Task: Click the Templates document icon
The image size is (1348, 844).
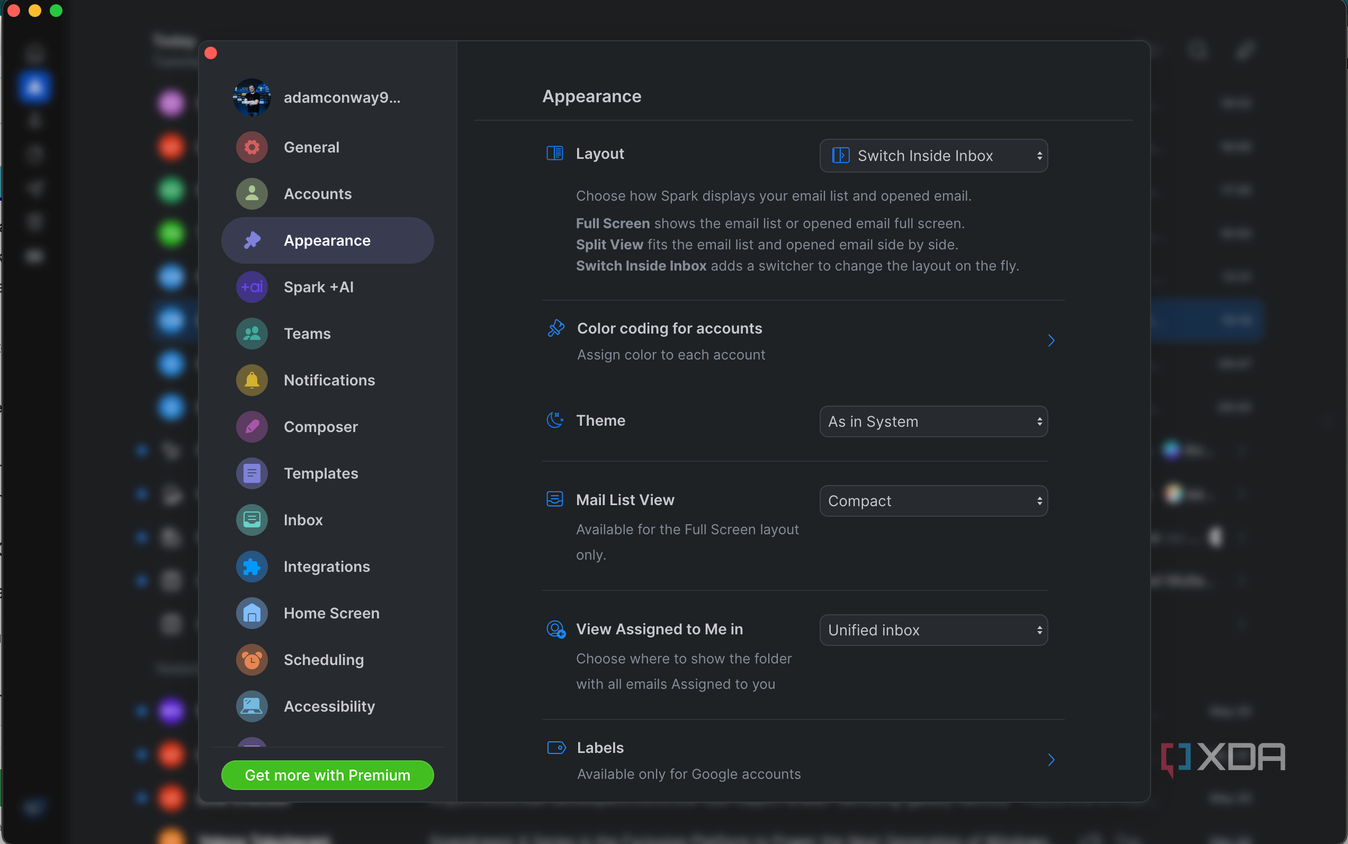Action: tap(252, 473)
